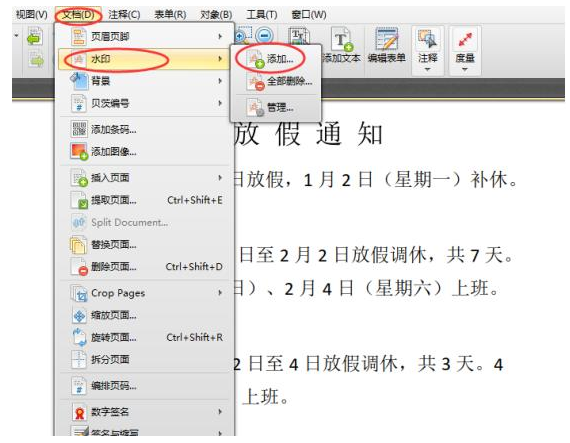
Task: Choose 替换页面... menu entry
Action: (x=145, y=245)
